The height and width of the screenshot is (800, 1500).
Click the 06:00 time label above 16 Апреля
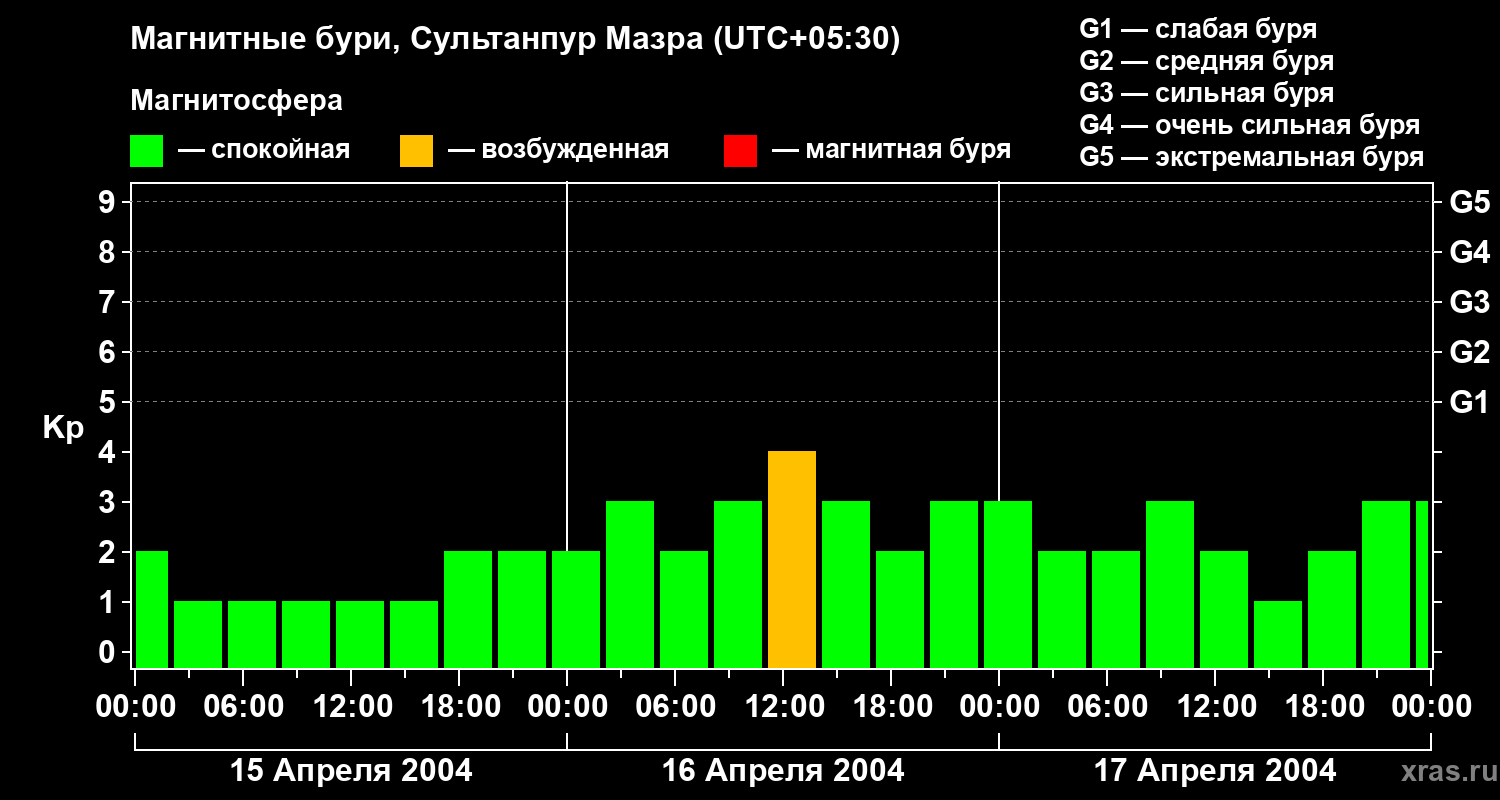(x=675, y=707)
